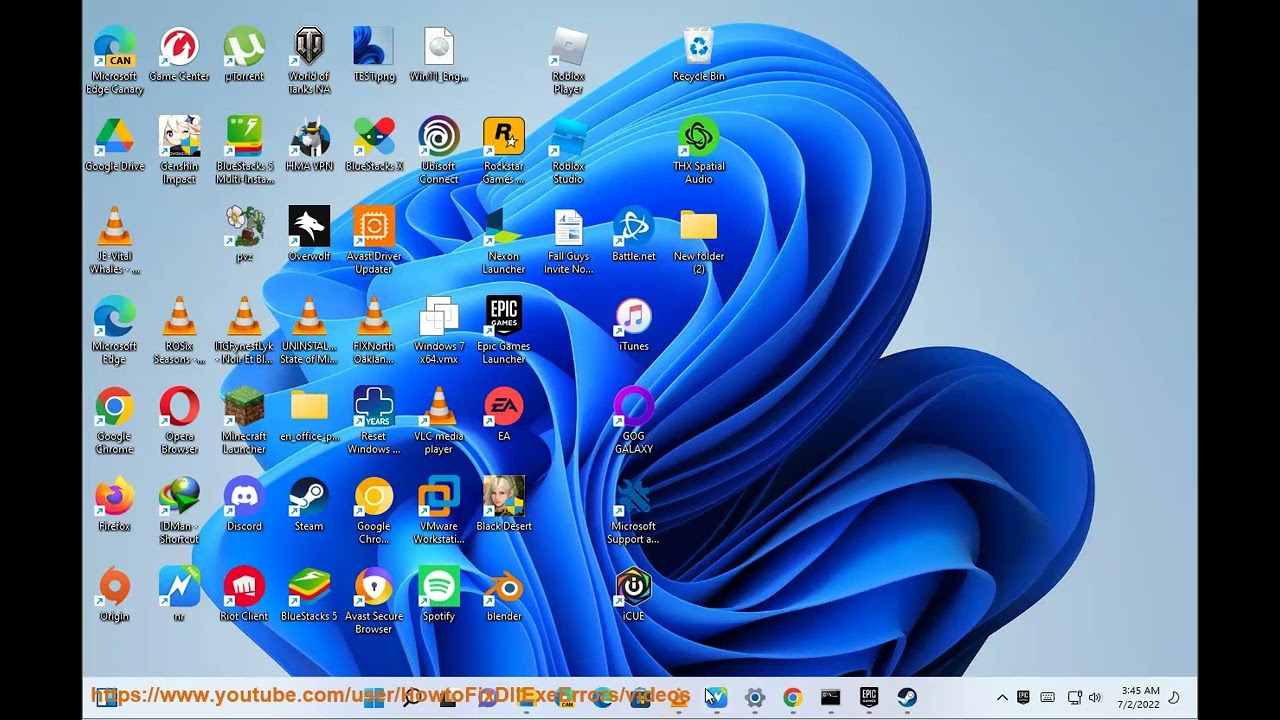Select the Riot Client desktop icon
Viewport: 1280px width, 720px height.
coord(244,595)
